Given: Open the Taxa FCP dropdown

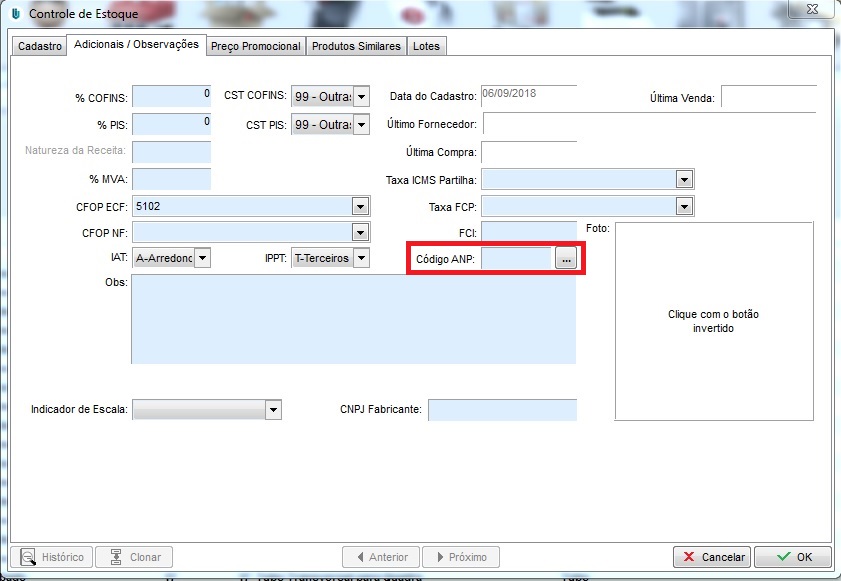Looking at the screenshot, I should pos(684,206).
